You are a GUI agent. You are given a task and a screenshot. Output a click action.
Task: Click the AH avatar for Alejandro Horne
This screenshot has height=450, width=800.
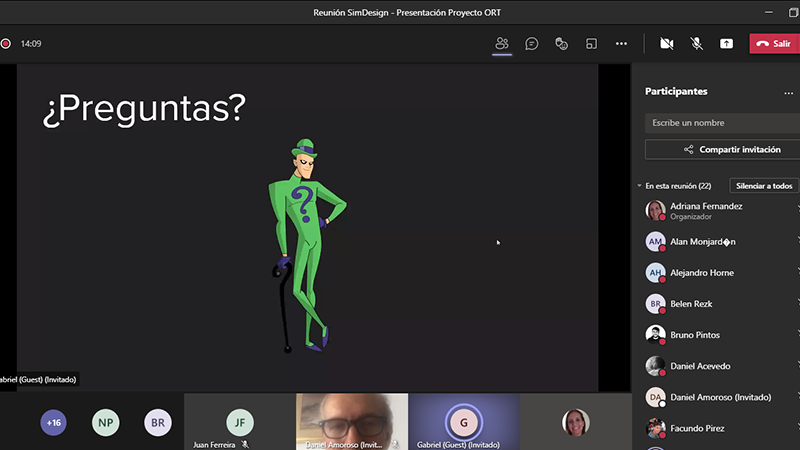[x=656, y=272]
